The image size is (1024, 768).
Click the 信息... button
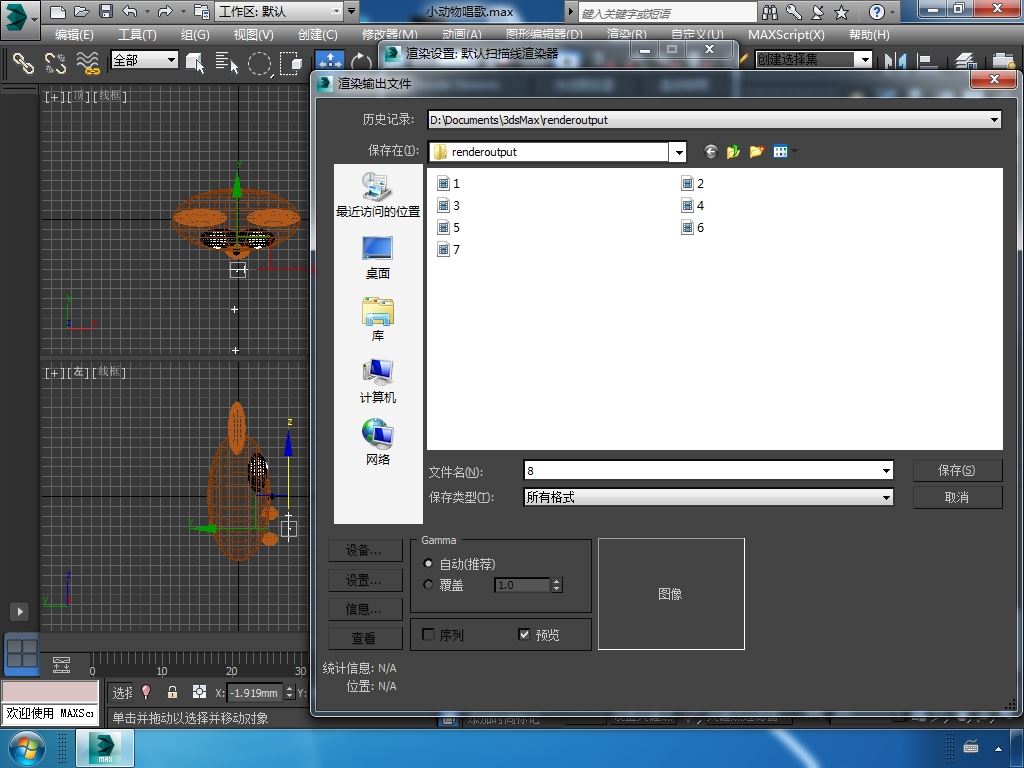[364, 609]
